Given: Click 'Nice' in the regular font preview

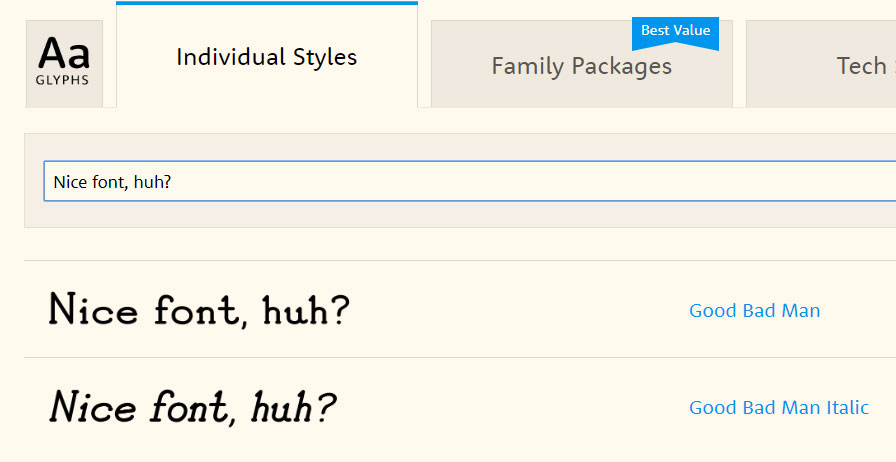Looking at the screenshot, I should tap(93, 310).
